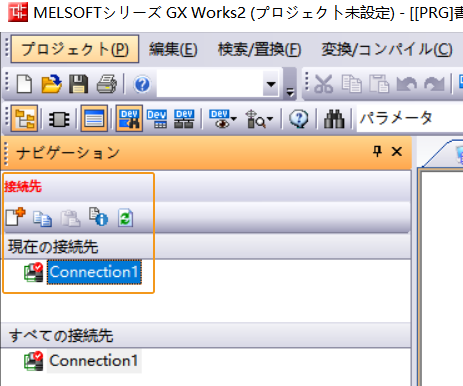Toggle the device search Dev binoculars icon
463x386 pixels.
(x=129, y=118)
